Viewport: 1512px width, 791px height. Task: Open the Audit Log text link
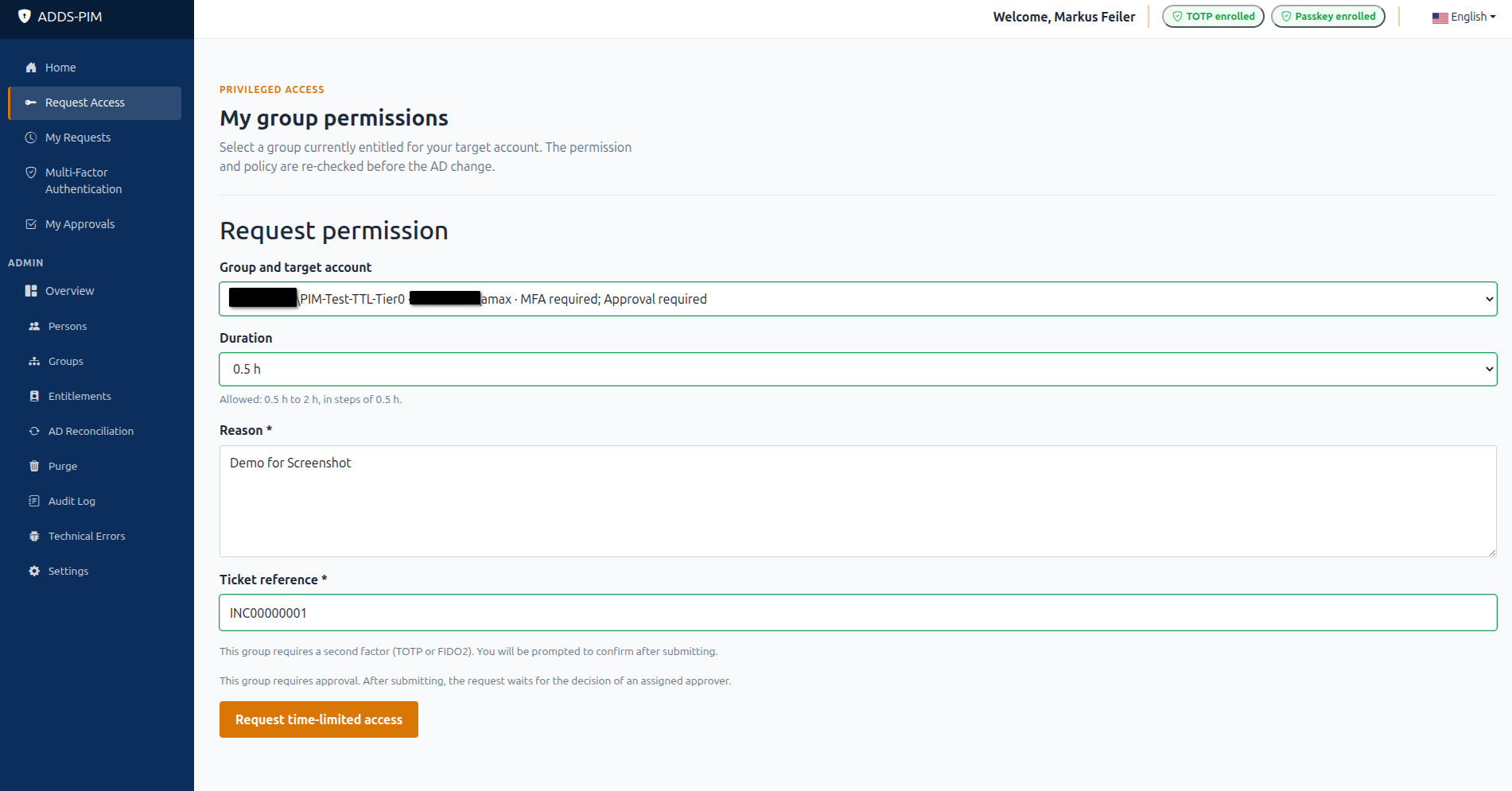click(72, 501)
